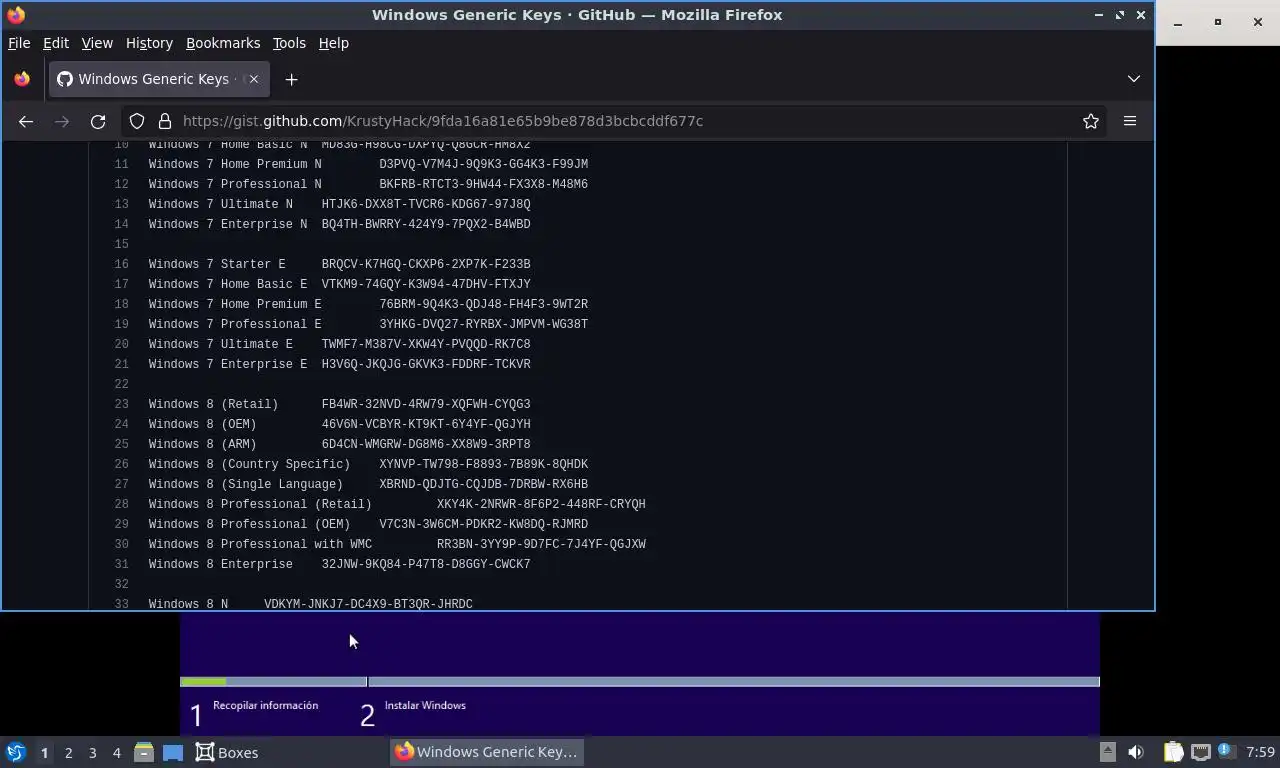1280x768 pixels.
Task: Click the Windows 8 (ARM) key line
Action: point(340,444)
